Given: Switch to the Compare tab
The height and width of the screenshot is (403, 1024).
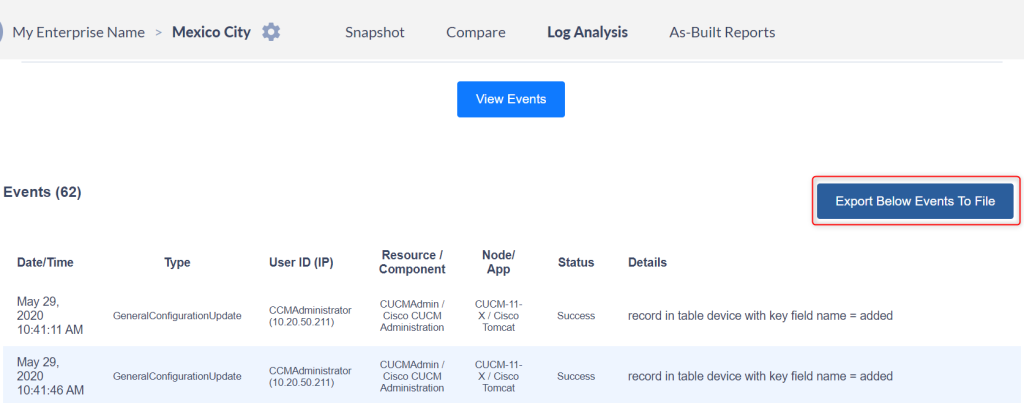Looking at the screenshot, I should (475, 32).
